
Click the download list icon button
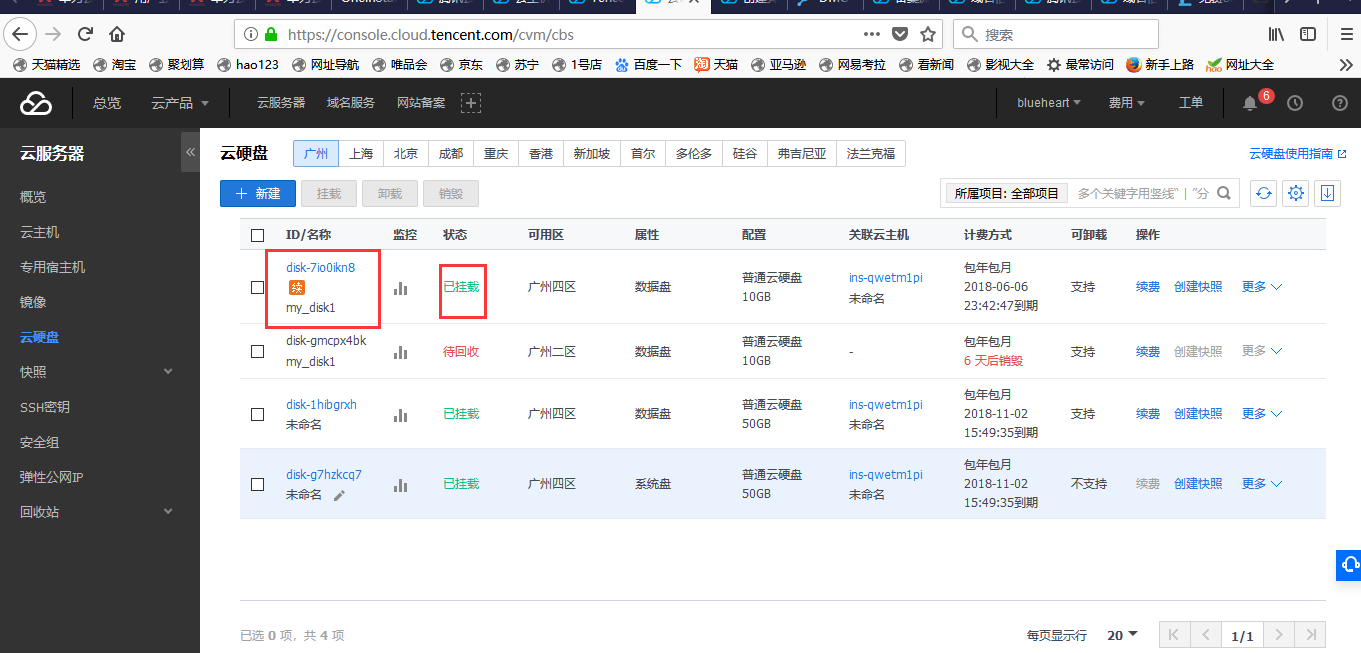tap(1328, 193)
